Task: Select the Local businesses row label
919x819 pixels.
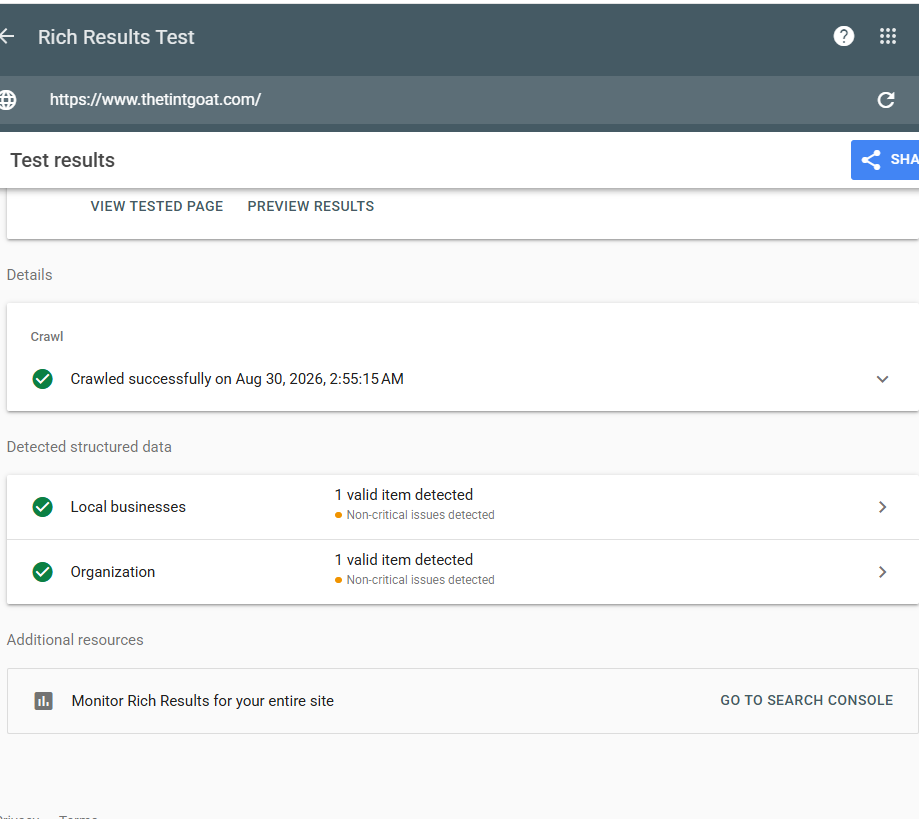Action: pos(128,507)
